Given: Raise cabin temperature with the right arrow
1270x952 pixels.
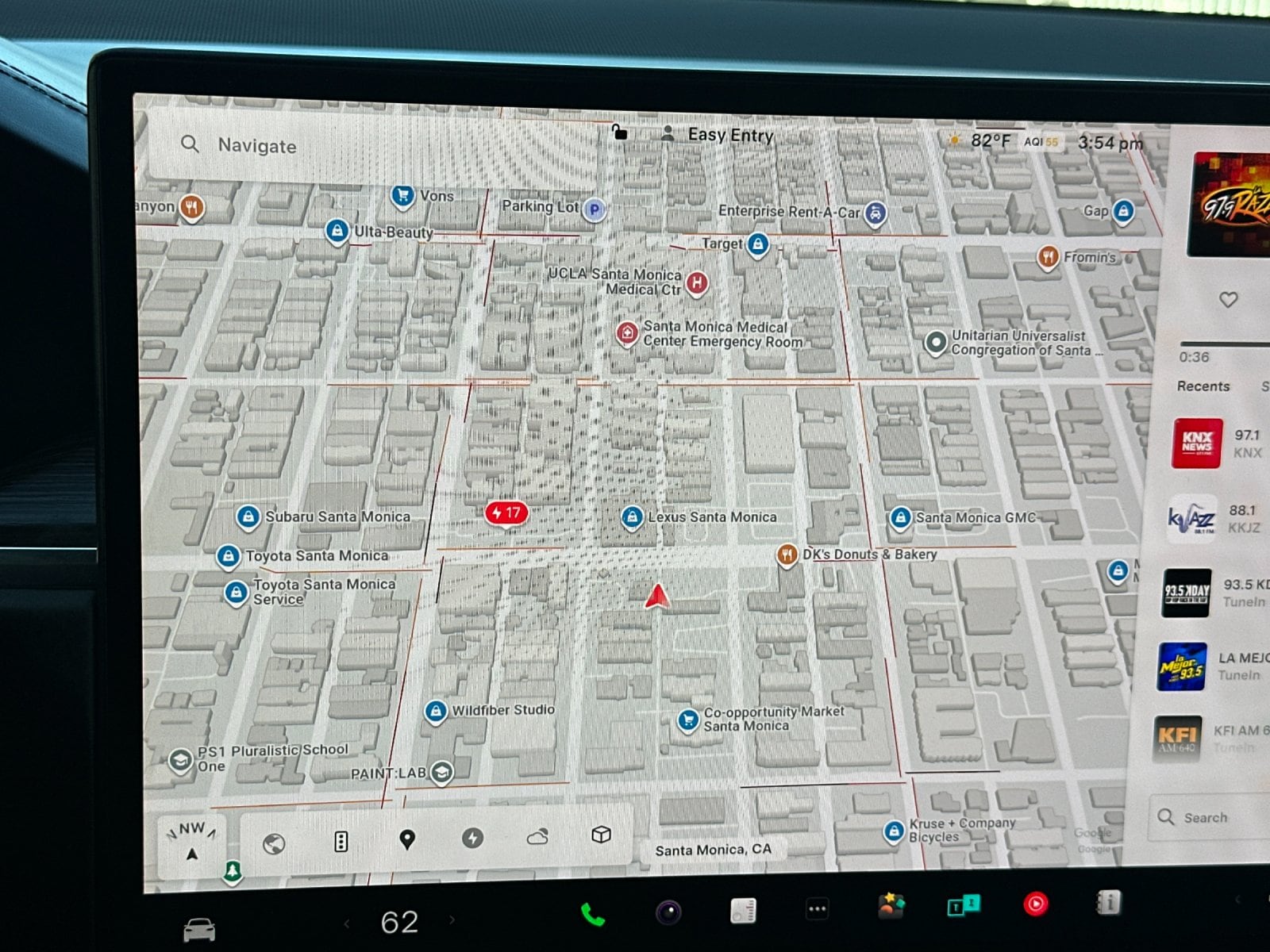Looking at the screenshot, I should coord(452,919).
